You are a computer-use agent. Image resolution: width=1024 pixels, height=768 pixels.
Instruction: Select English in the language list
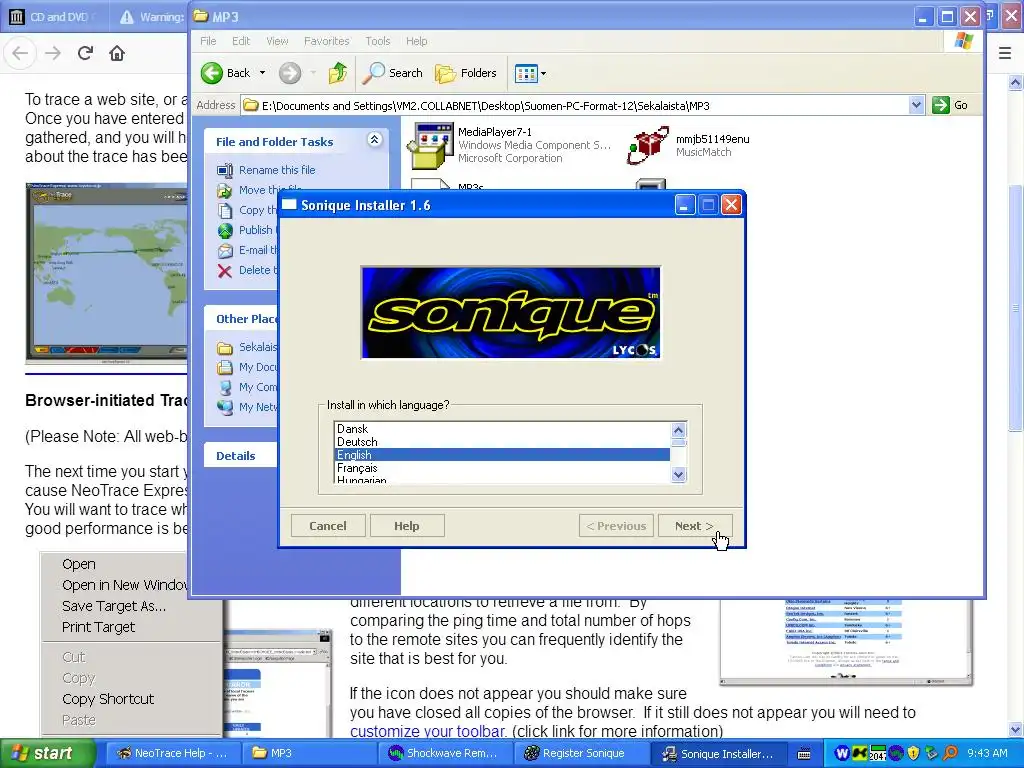pos(502,455)
